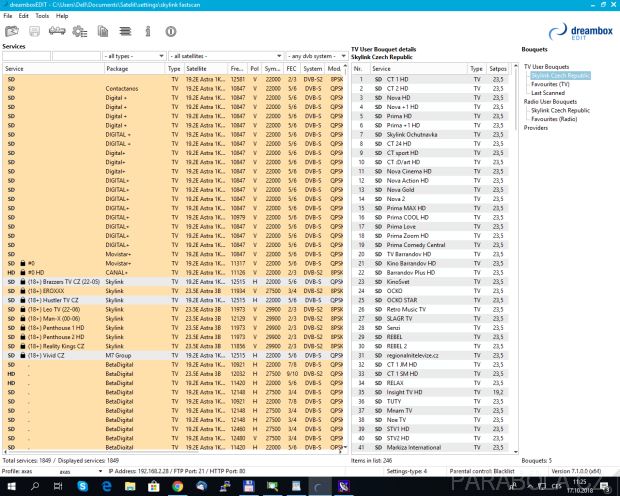Click the HD badge on #0 HD row
The height and width of the screenshot is (496, 620).
(11, 273)
